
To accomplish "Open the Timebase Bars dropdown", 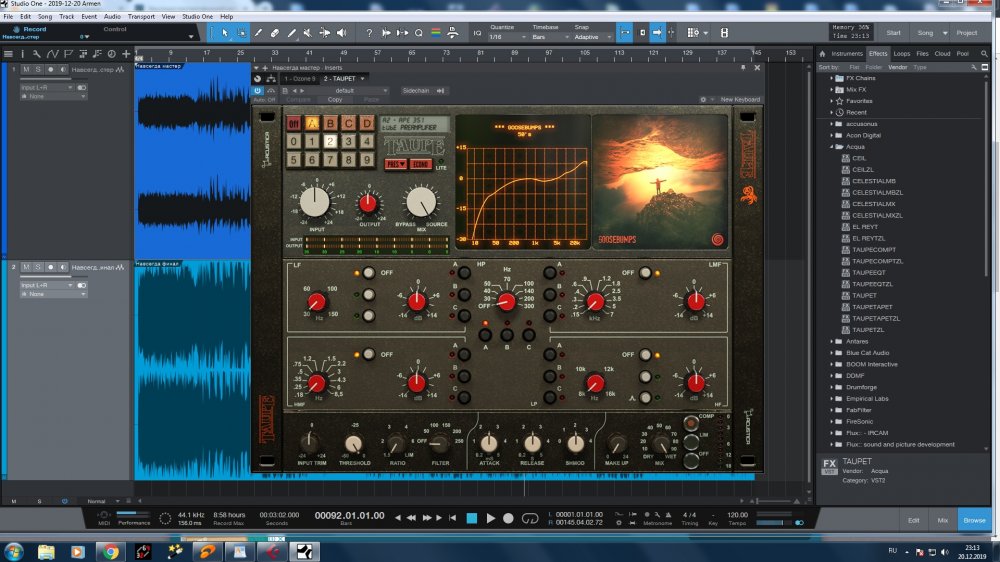I will click(550, 37).
